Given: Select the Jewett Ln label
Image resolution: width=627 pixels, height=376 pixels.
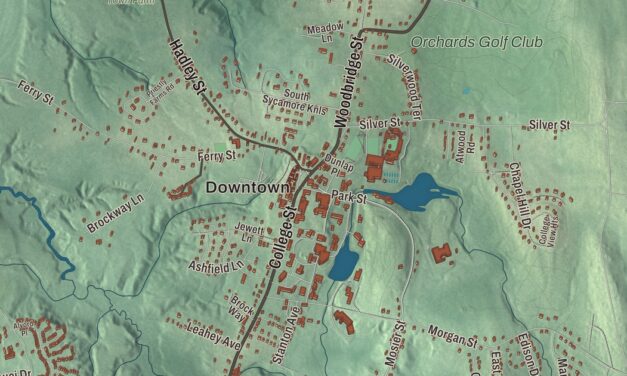Looking at the screenshot, I should tap(250, 232).
